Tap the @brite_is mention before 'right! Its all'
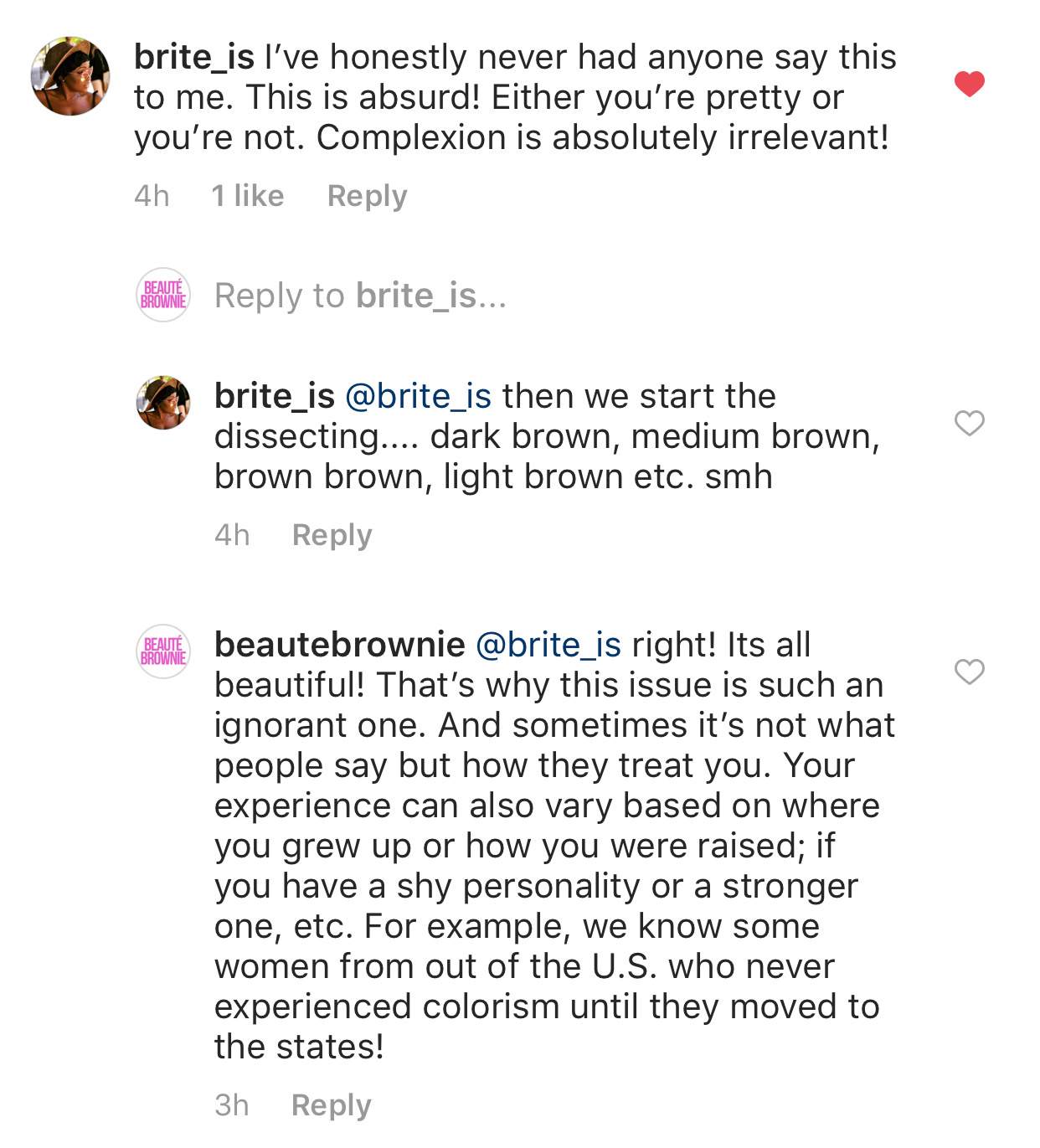The width and height of the screenshot is (1040, 1148). coord(548,645)
